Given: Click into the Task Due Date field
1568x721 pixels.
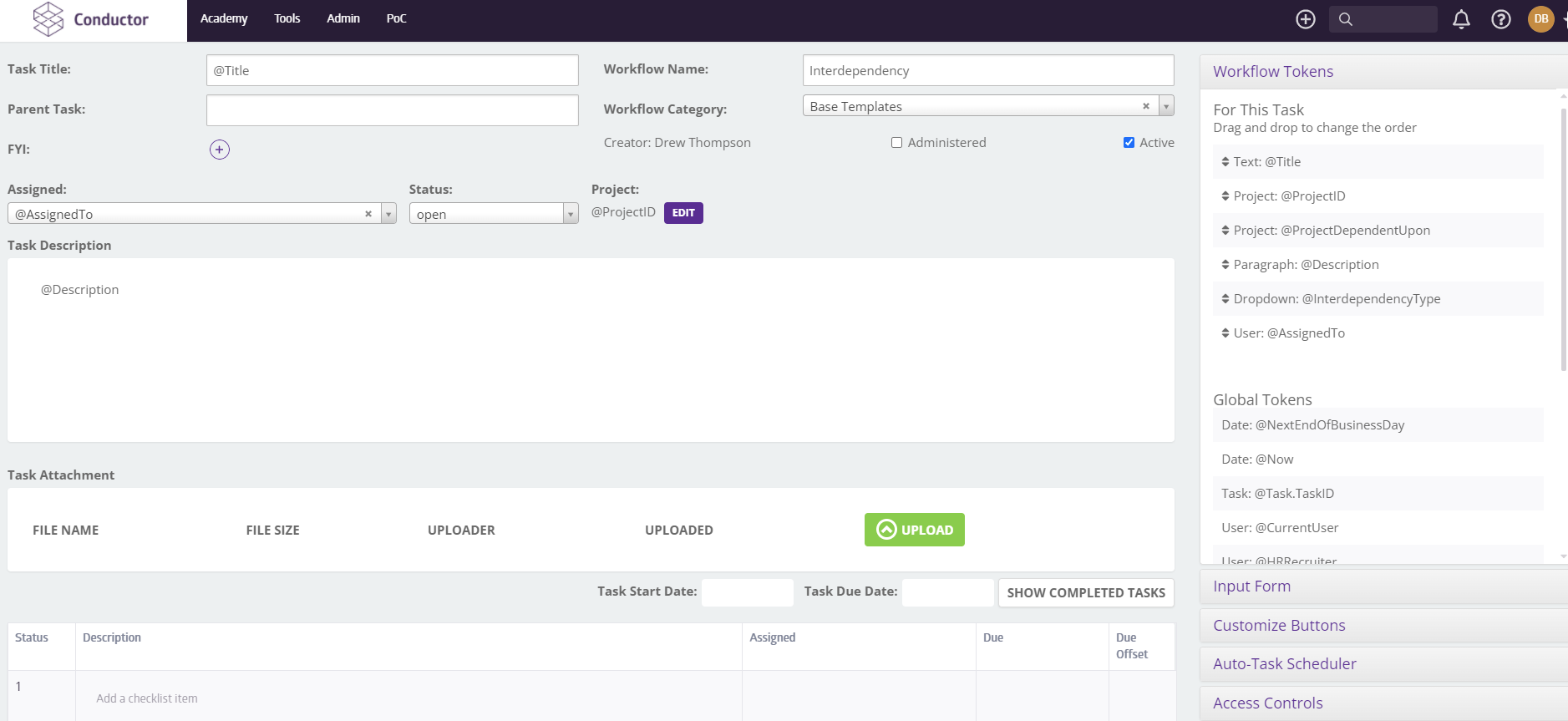Looking at the screenshot, I should 947,592.
